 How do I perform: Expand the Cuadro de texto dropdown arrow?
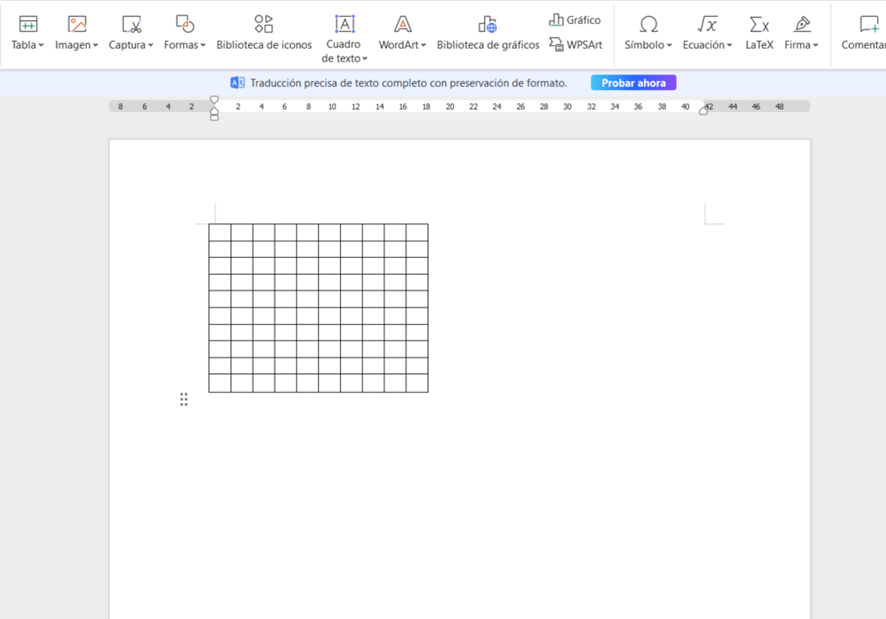pyautogui.click(x=365, y=59)
